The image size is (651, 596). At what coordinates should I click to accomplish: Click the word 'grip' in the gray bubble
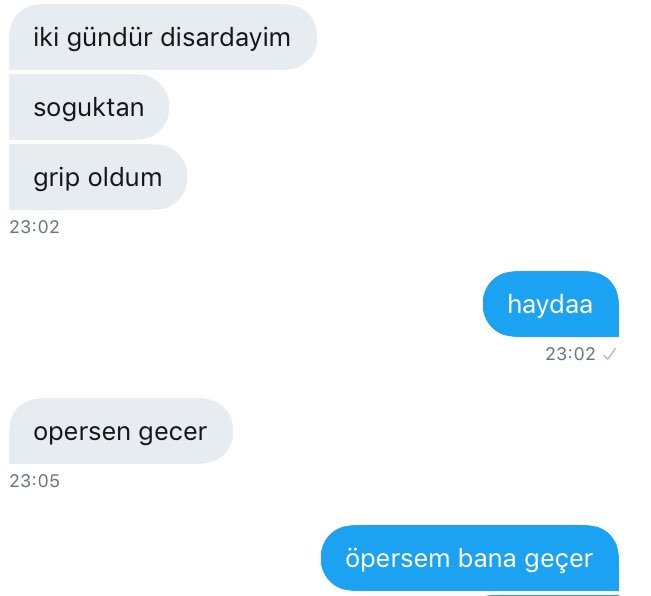(x=56, y=179)
